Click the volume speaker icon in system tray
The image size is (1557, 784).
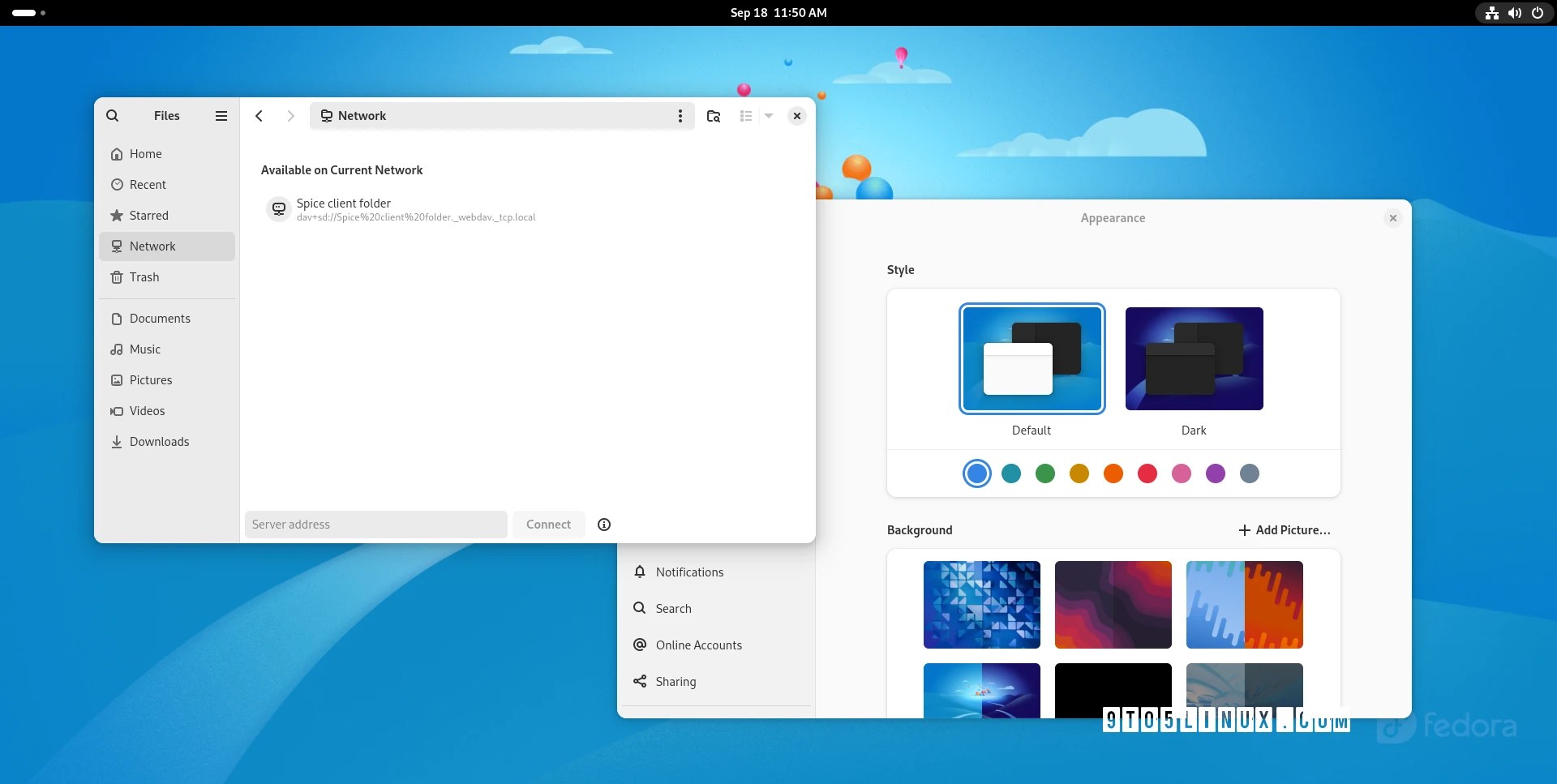(1515, 13)
